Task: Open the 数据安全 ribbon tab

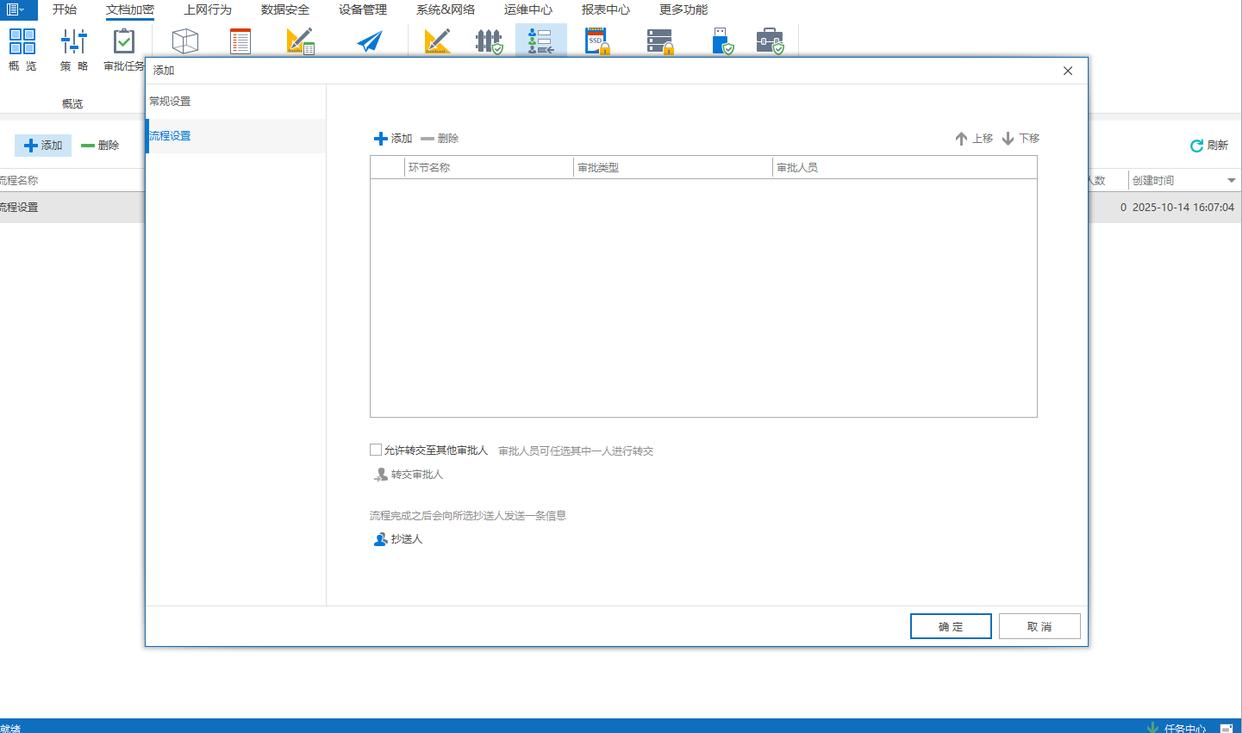Action: 285,10
